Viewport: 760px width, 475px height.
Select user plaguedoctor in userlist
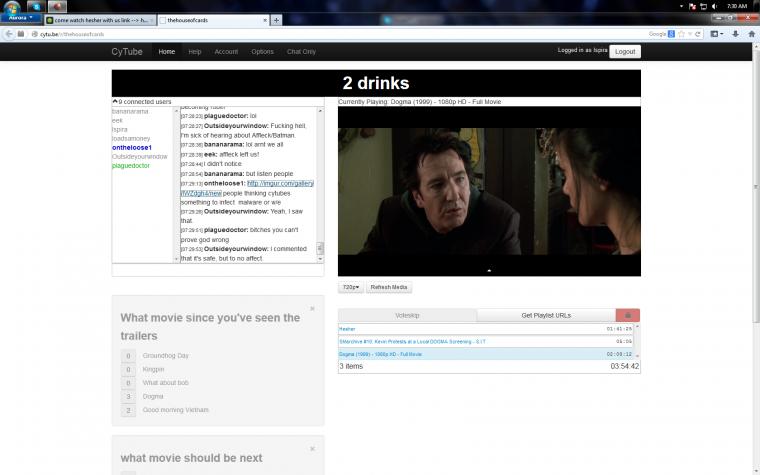[x=131, y=166]
